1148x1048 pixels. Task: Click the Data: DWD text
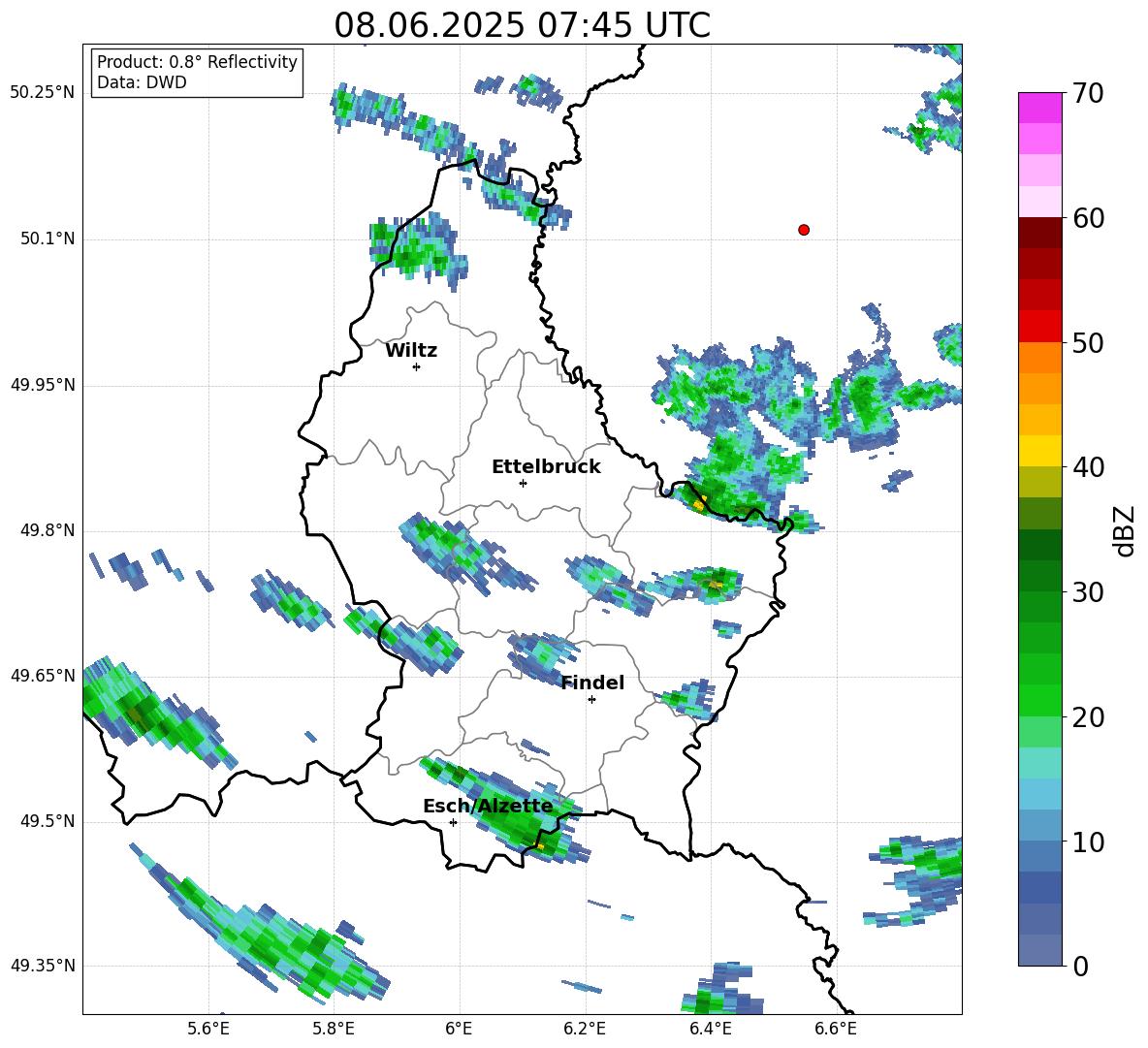[x=142, y=82]
